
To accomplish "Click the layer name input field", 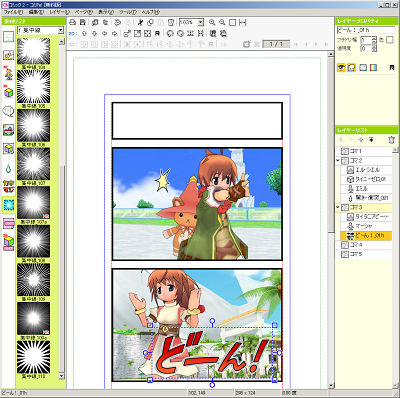I will pyautogui.click(x=366, y=30).
